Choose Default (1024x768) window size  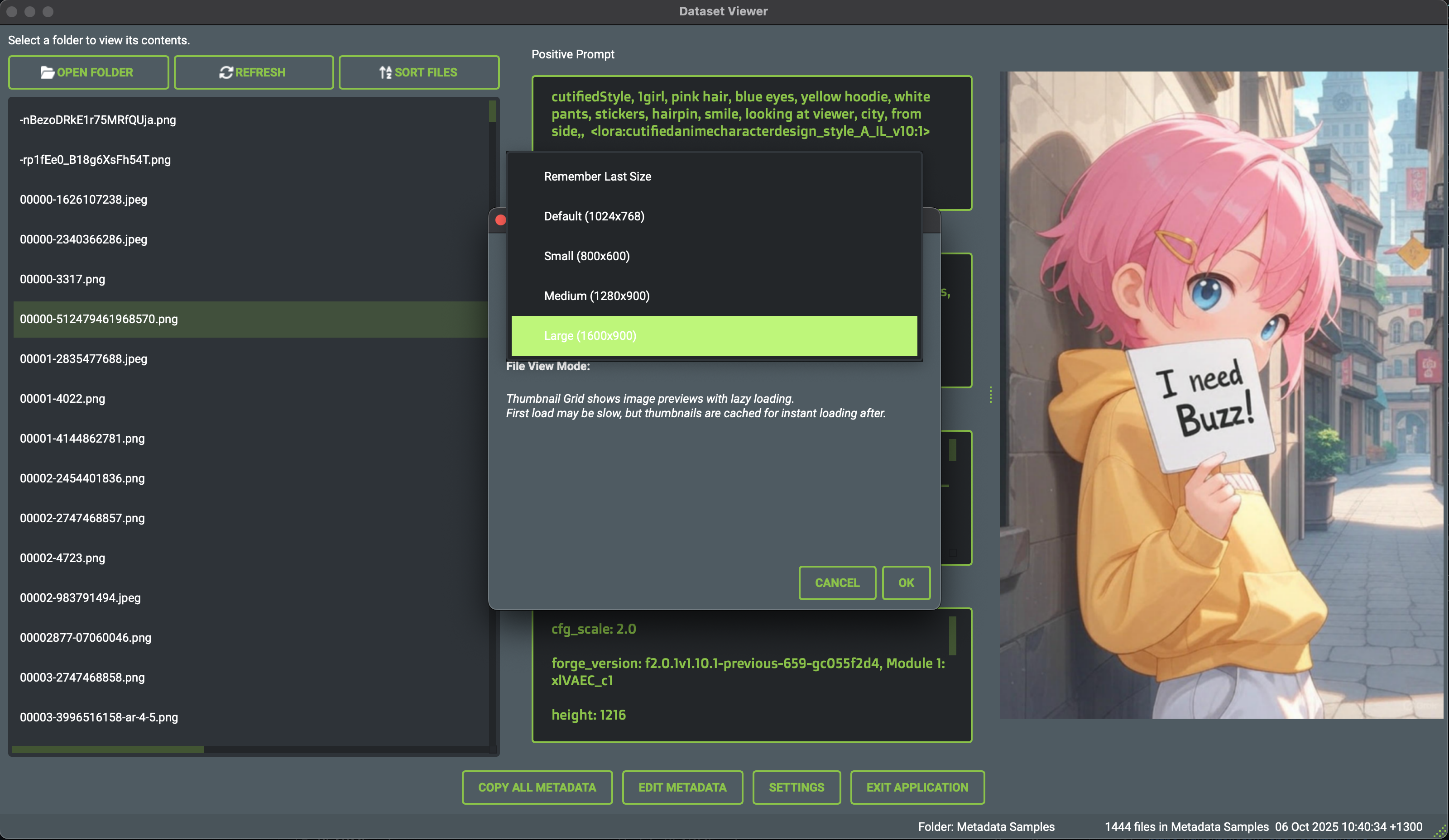(x=594, y=216)
